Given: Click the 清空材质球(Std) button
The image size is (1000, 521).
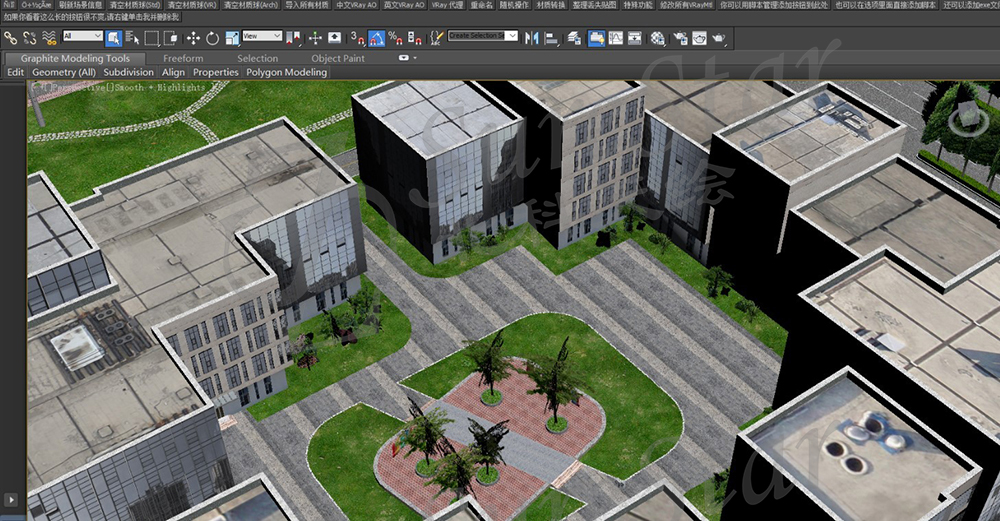Looking at the screenshot, I should (135, 4).
